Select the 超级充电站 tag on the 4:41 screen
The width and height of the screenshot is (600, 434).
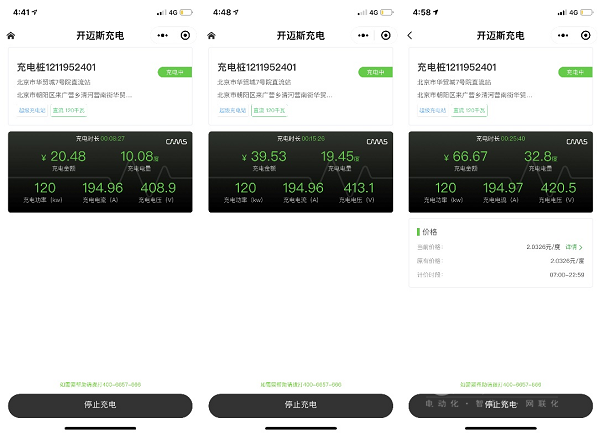(x=35, y=110)
